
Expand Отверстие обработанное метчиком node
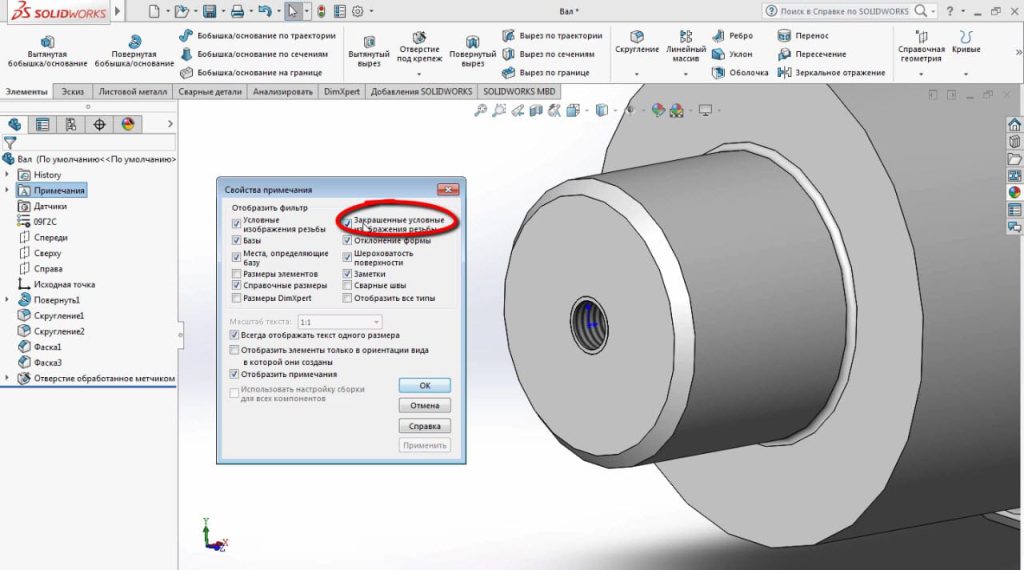[x=7, y=378]
